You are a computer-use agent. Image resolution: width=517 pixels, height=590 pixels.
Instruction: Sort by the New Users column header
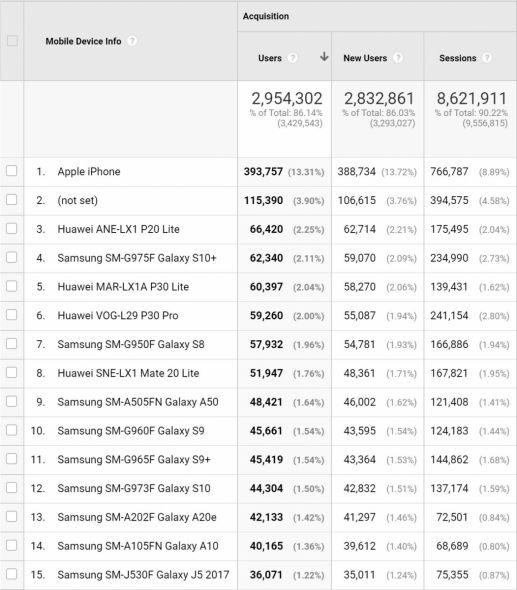[365, 58]
